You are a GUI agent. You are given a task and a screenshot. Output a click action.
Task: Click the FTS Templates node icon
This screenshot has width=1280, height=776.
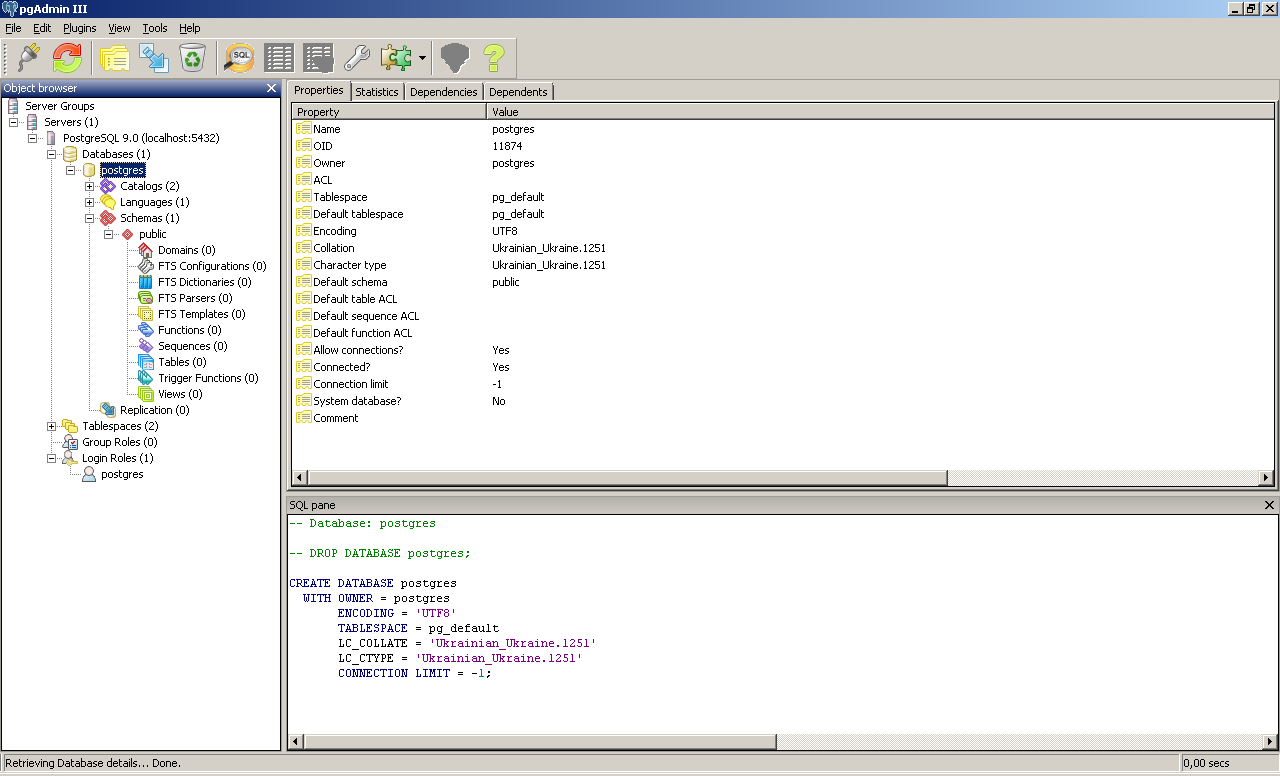coord(146,314)
